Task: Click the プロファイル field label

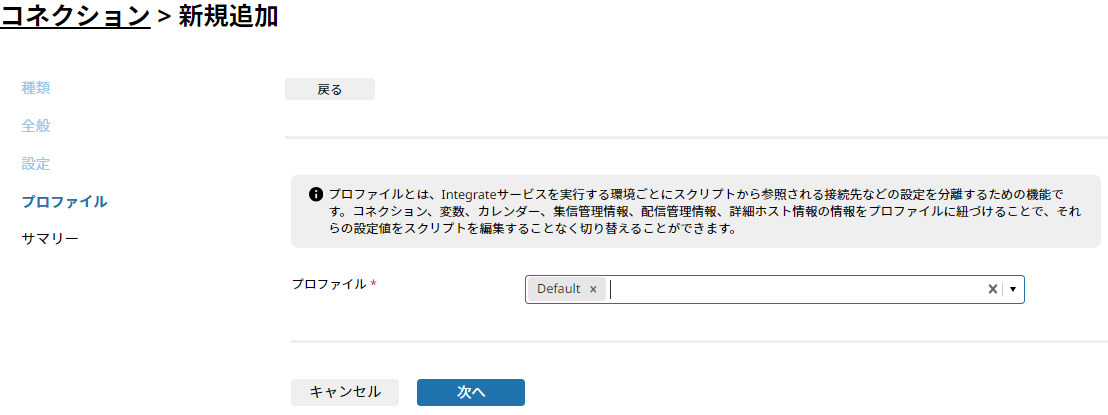Action: (329, 284)
